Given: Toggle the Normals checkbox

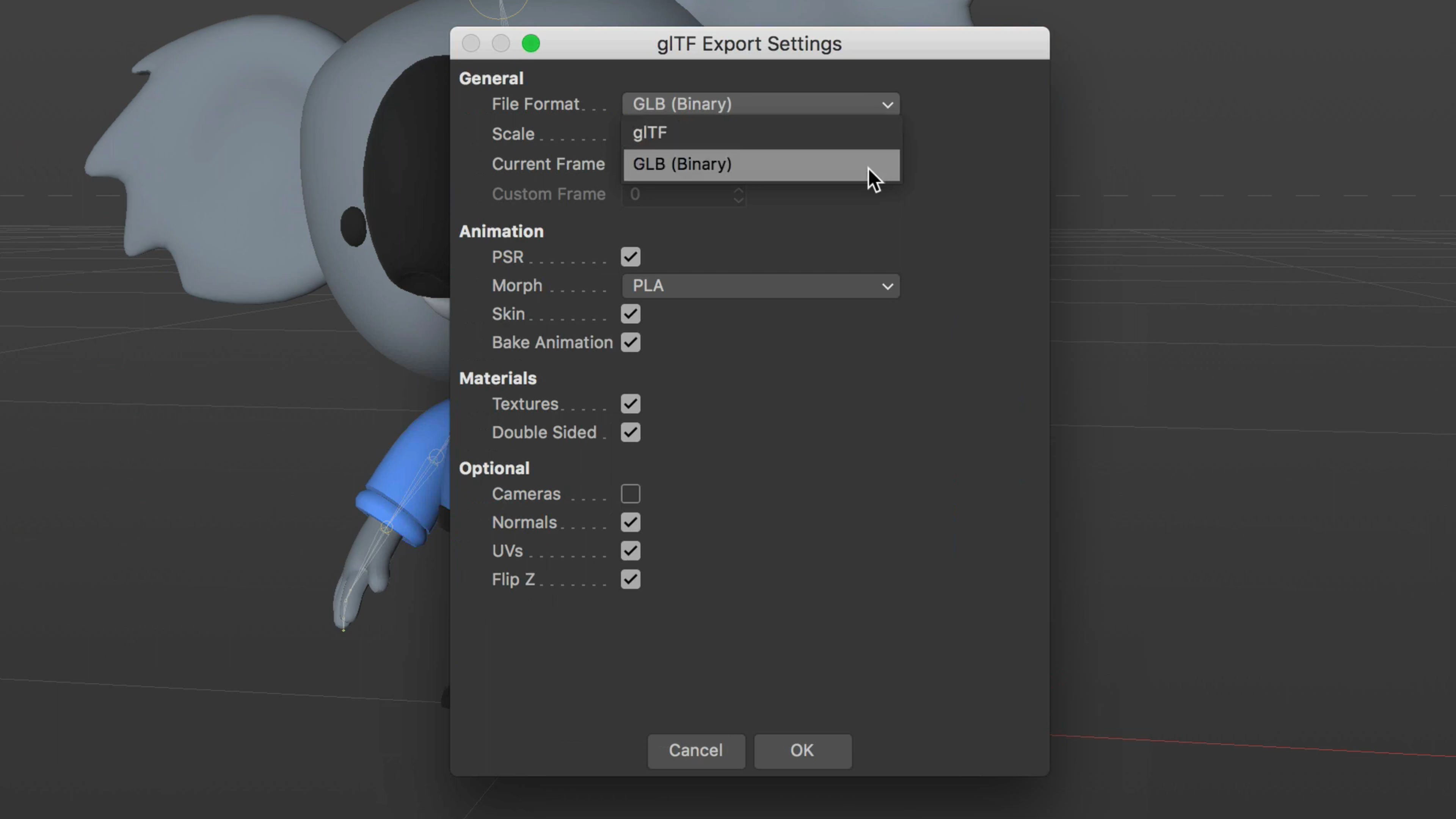Looking at the screenshot, I should click(x=630, y=522).
